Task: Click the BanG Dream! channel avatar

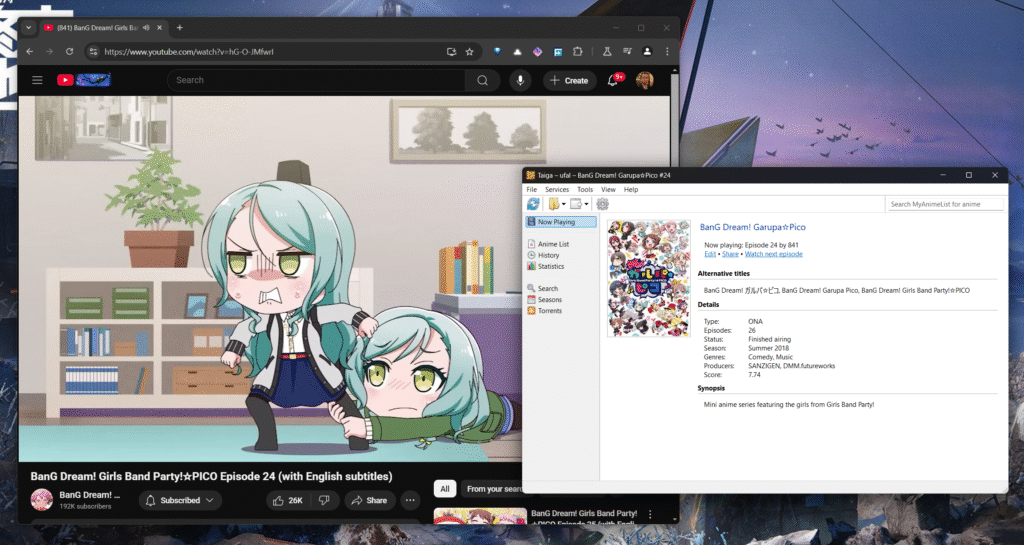Action: 42,500
